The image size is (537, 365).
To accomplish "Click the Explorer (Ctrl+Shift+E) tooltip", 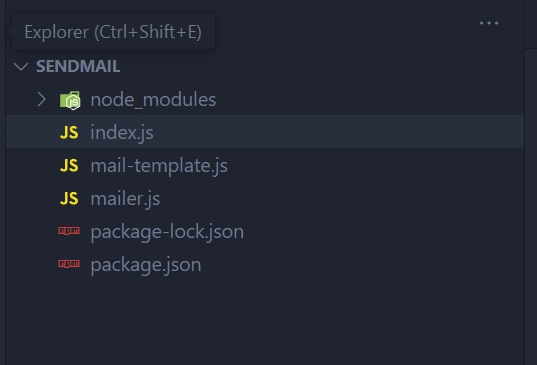I will 113,32.
